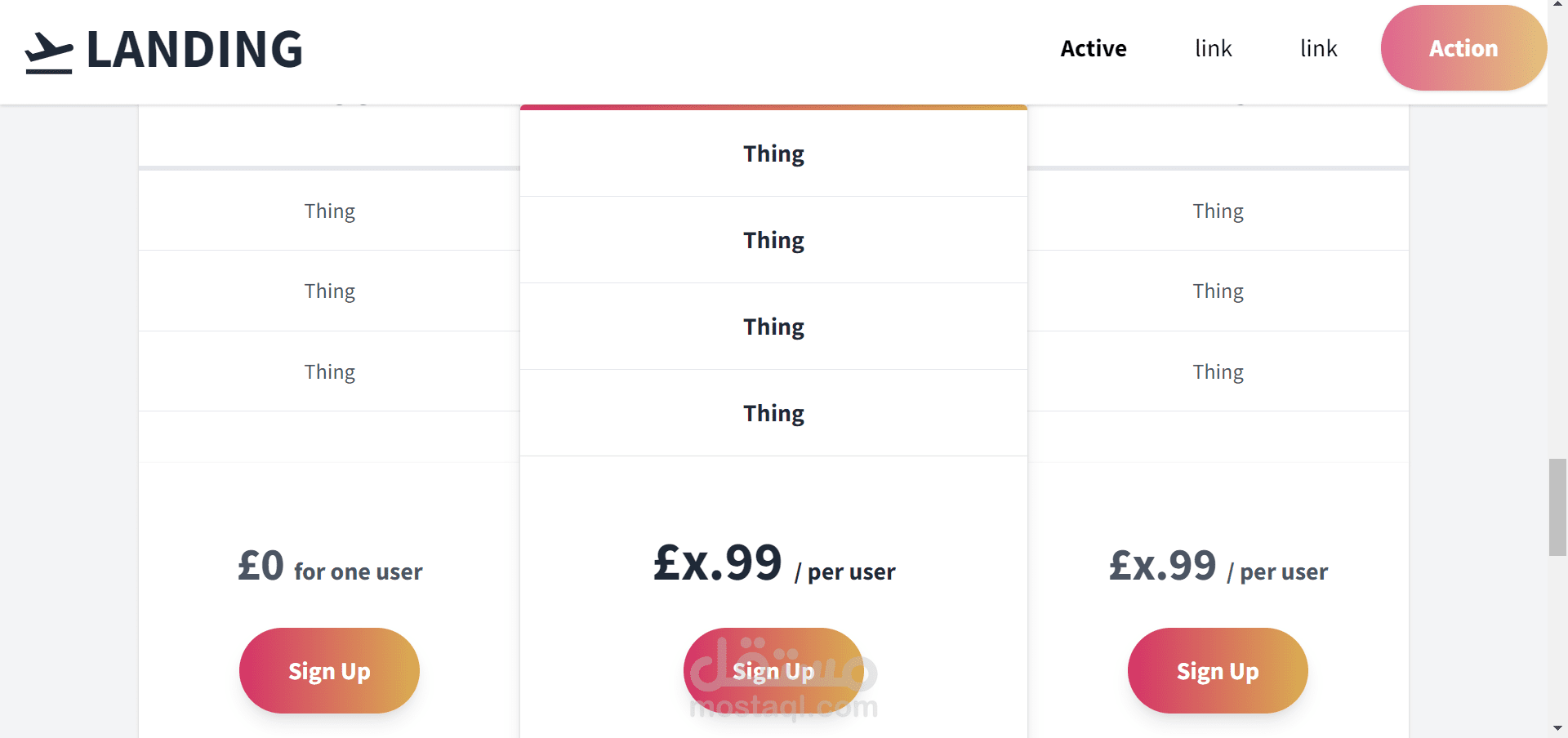Image resolution: width=1568 pixels, height=738 pixels.
Task: Open the Active navigation item
Action: [1093, 49]
